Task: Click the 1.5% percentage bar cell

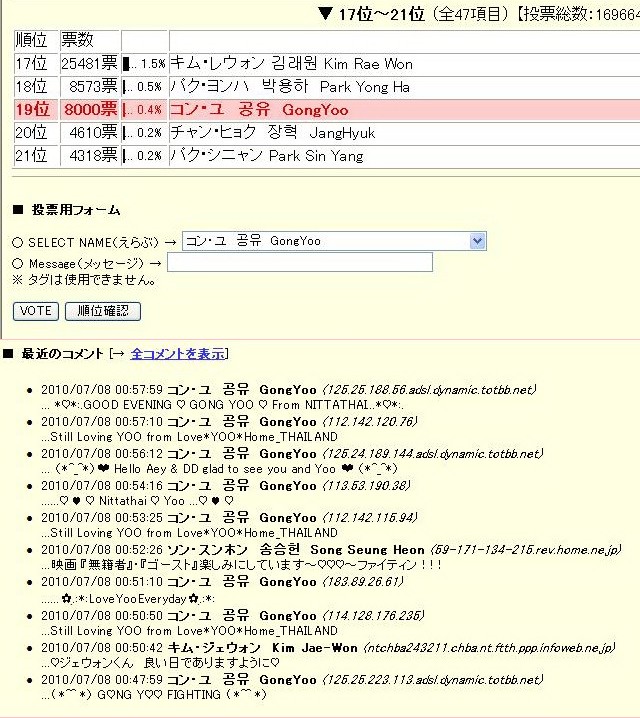Action: click(144, 64)
